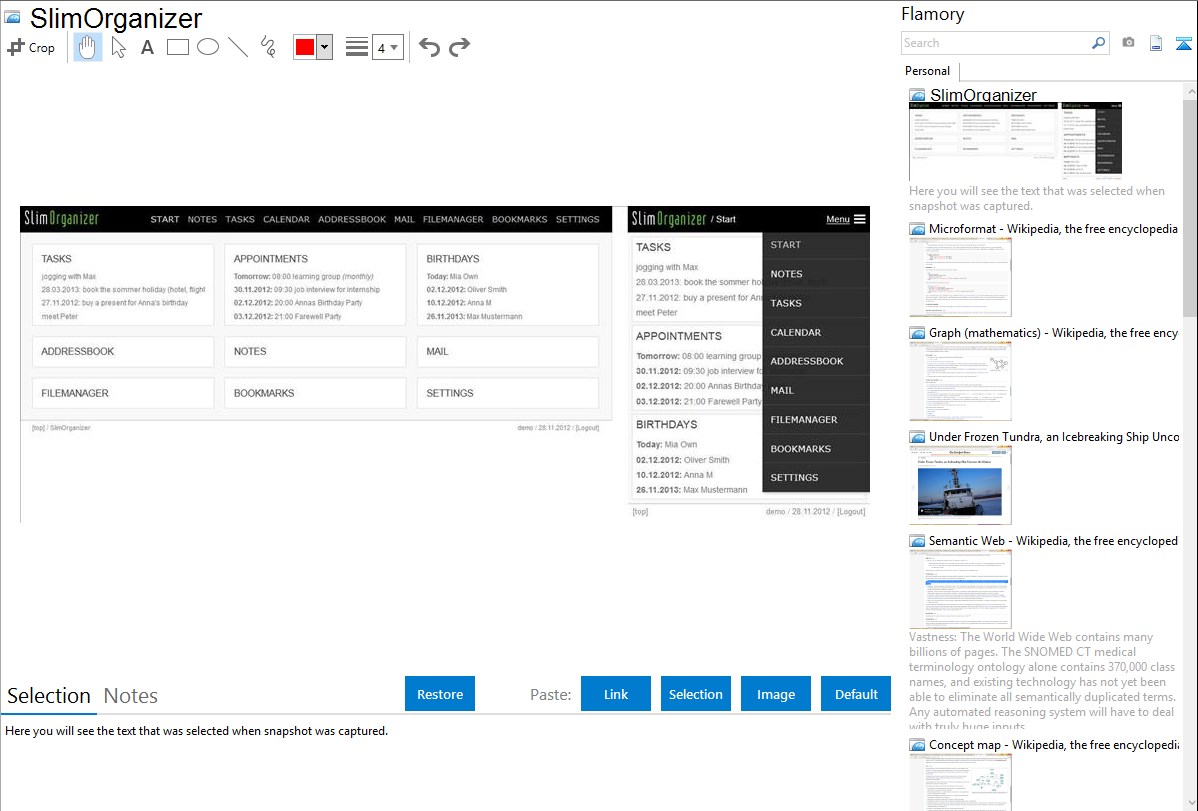This screenshot has width=1198, height=811.
Task: Click the red color swatch
Action: coord(305,47)
